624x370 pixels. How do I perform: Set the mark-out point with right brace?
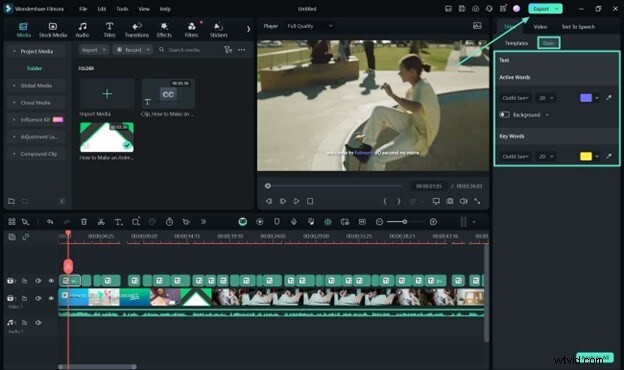[399, 201]
